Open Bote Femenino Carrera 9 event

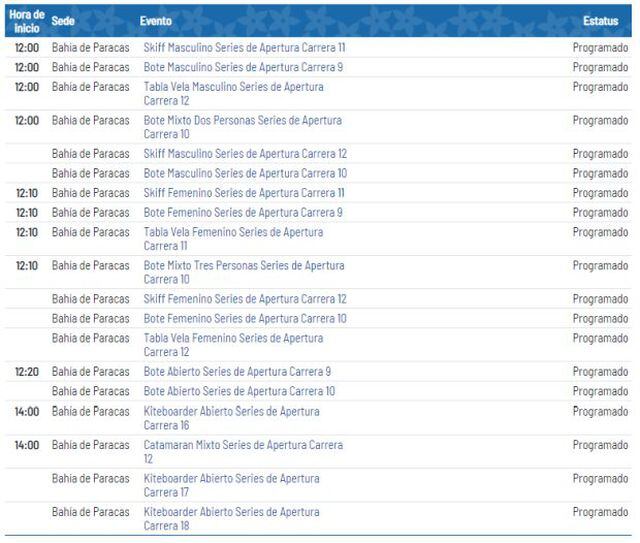point(243,212)
